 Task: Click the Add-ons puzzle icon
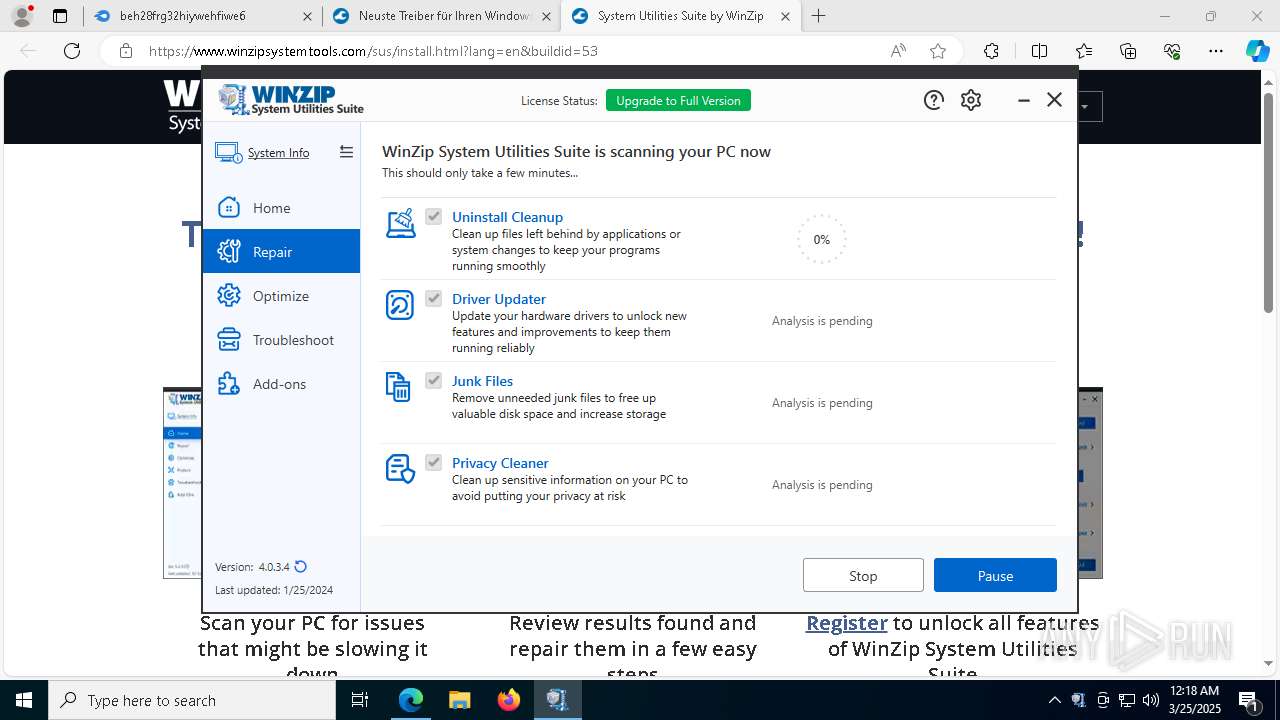pos(229,383)
